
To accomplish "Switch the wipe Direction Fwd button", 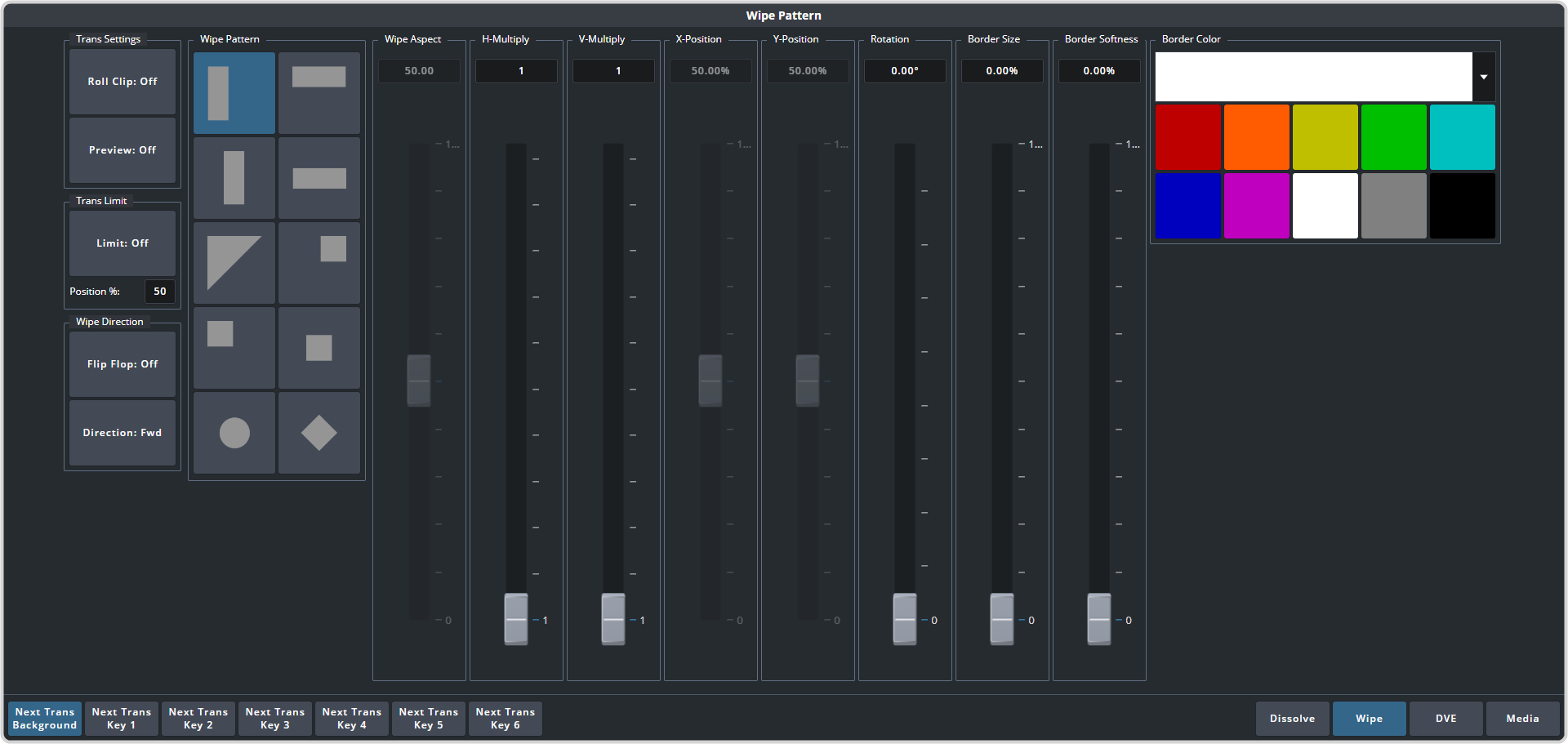I will coord(122,433).
